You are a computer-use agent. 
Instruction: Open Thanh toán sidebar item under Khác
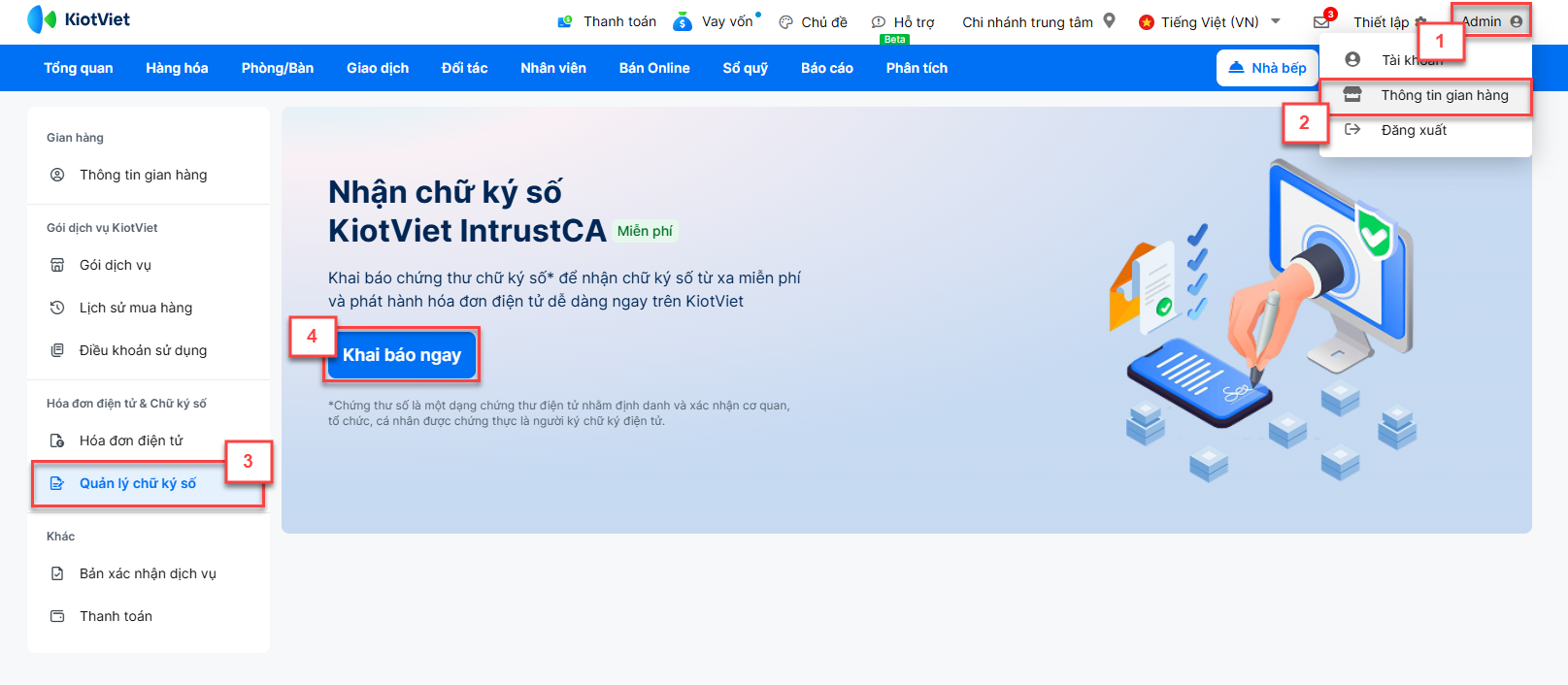pyautogui.click(x=149, y=616)
